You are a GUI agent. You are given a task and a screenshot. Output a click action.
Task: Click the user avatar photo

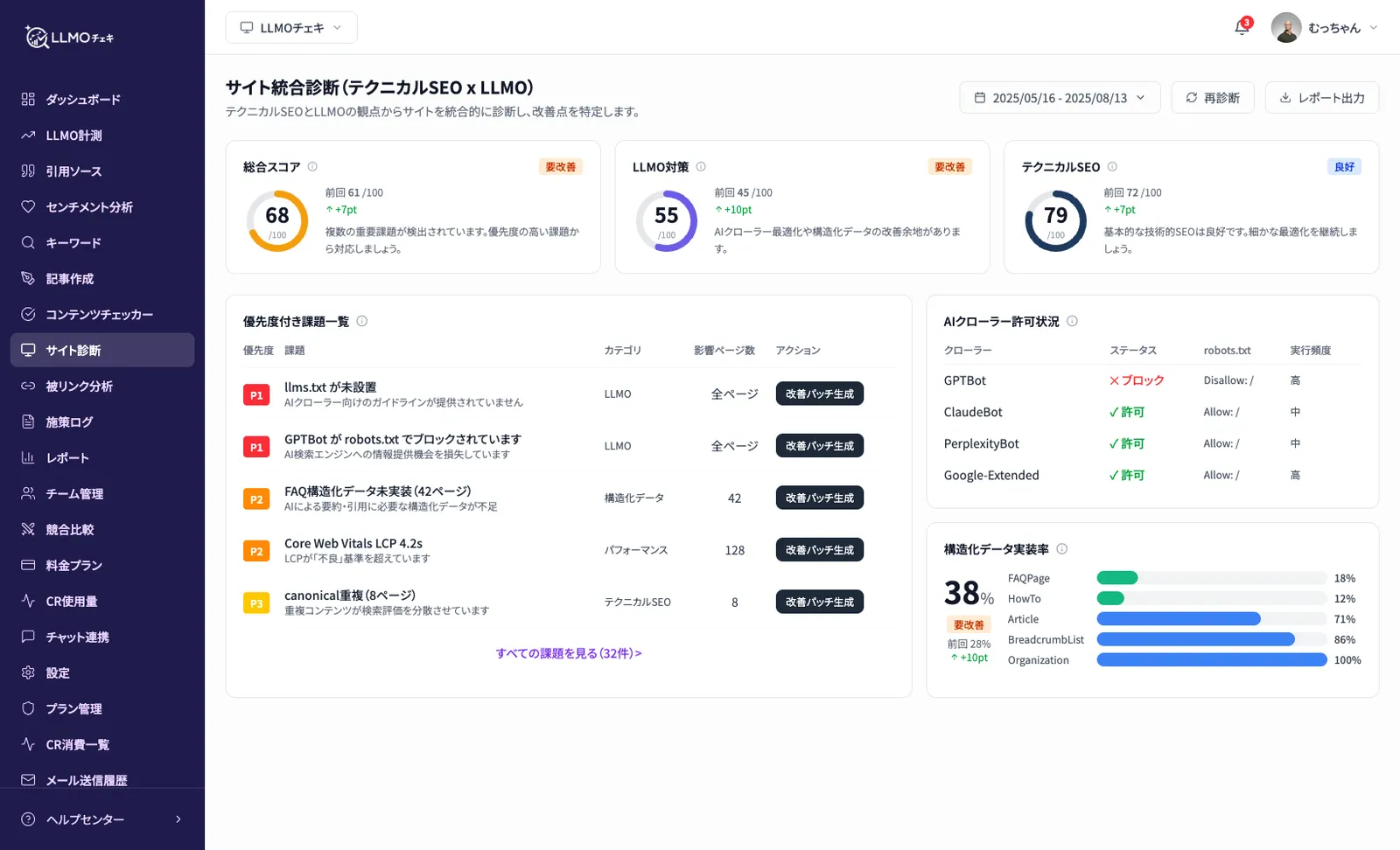[1285, 27]
